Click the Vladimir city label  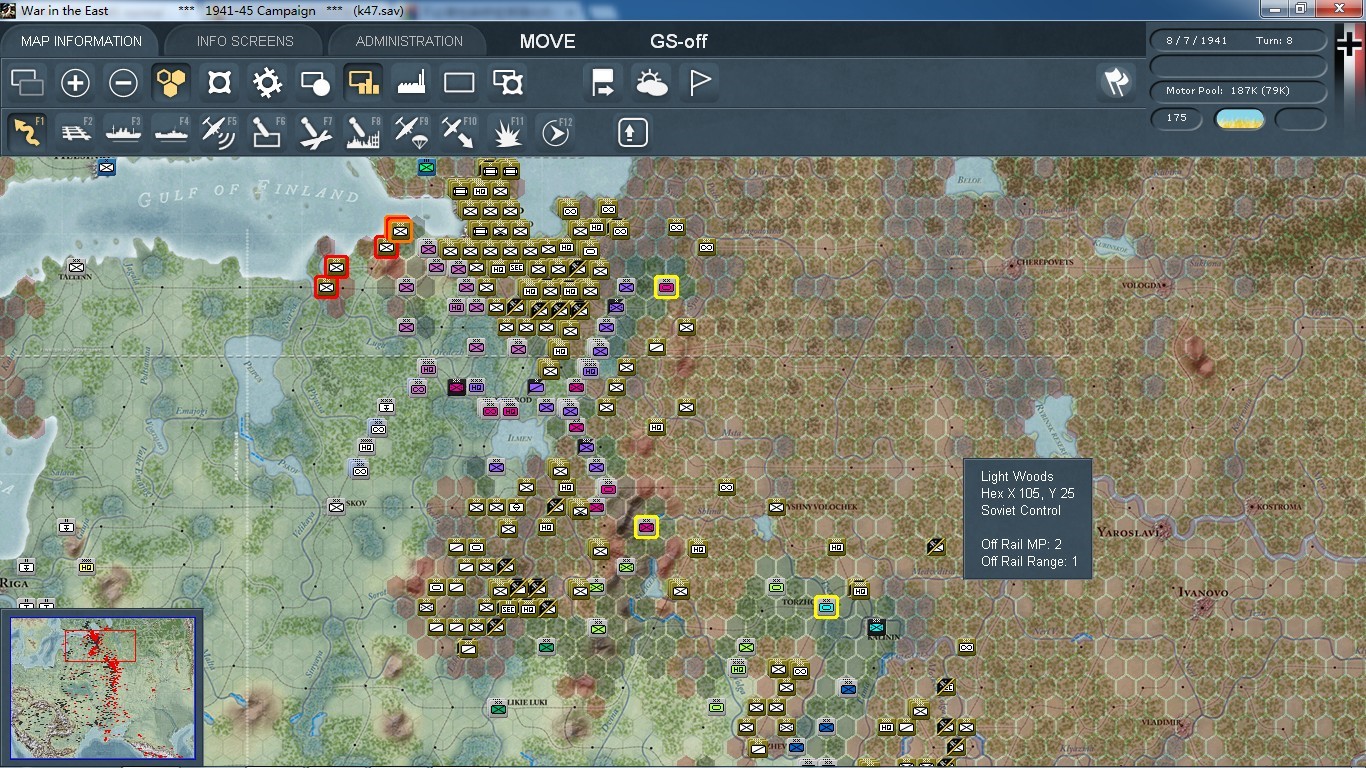click(1160, 722)
